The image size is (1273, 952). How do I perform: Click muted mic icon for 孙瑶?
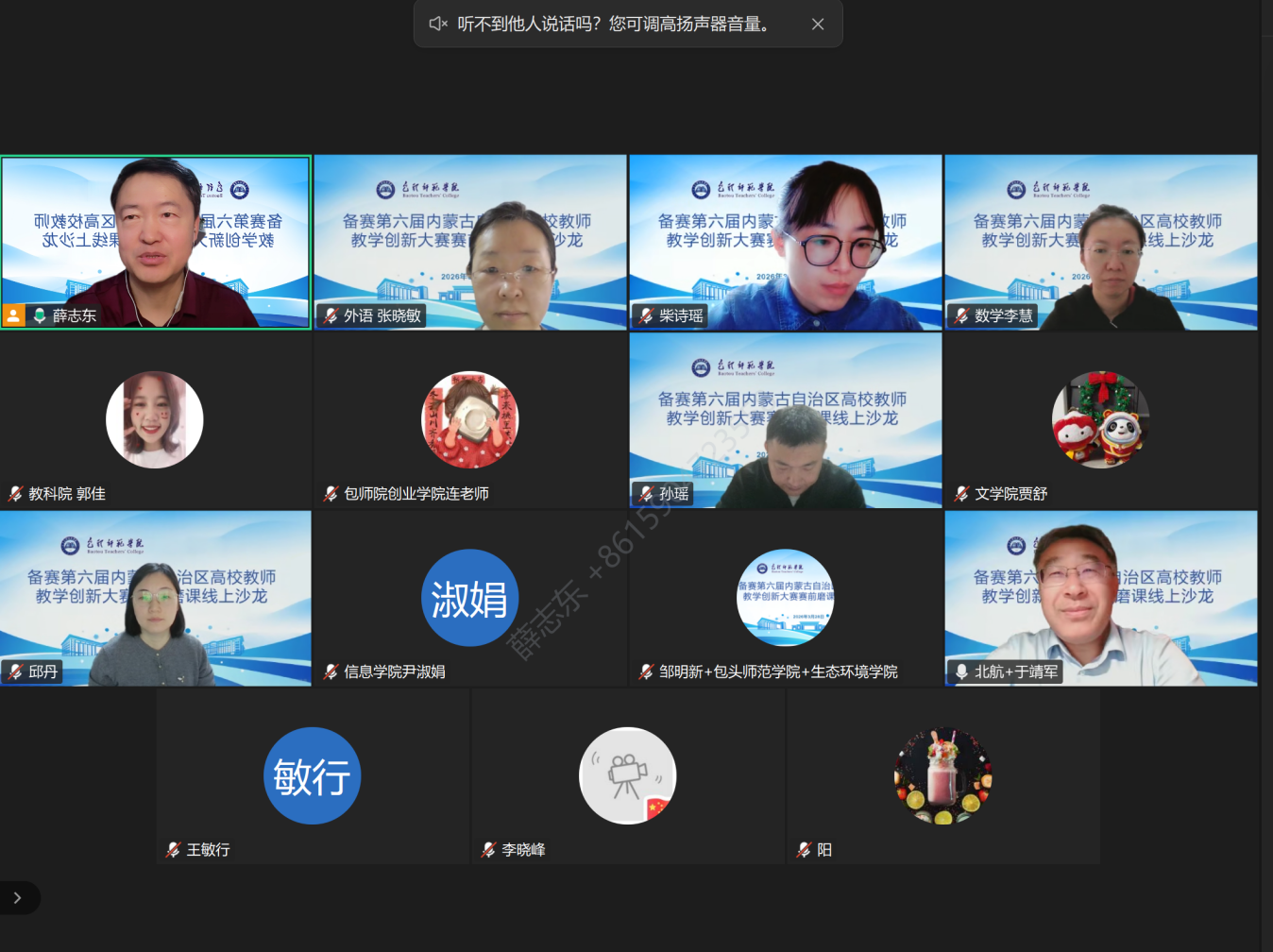coord(646,494)
